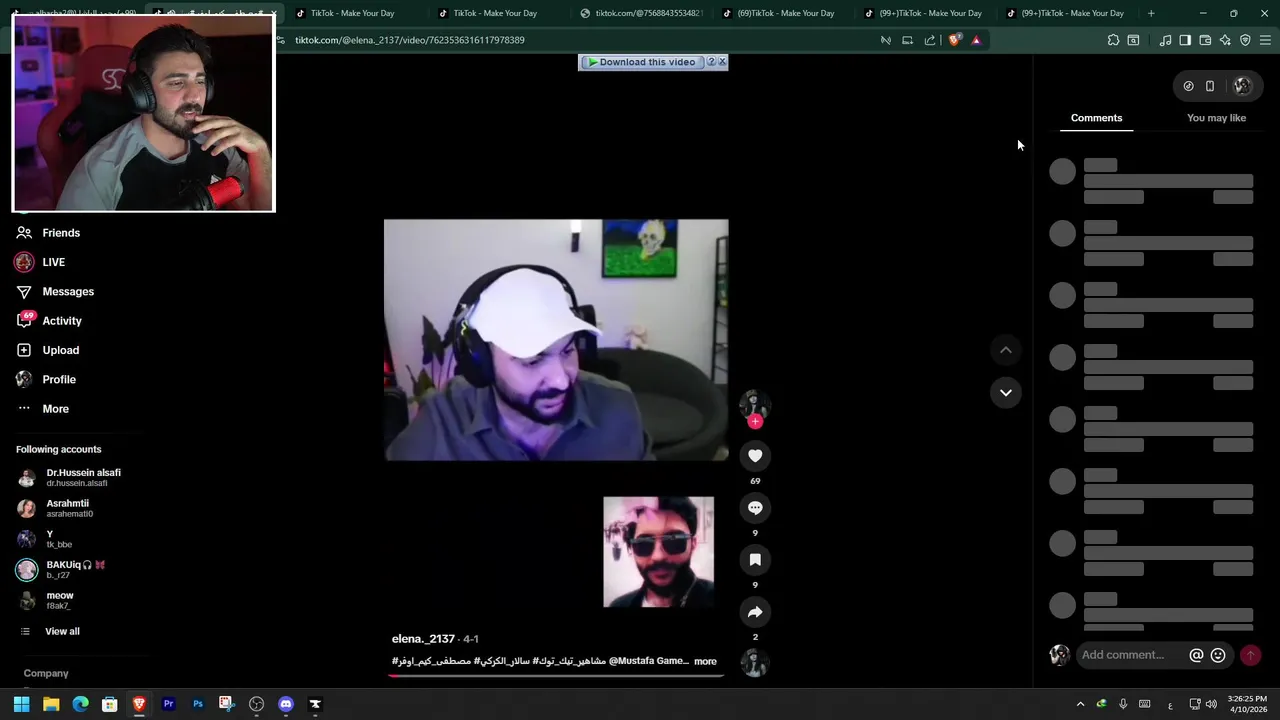This screenshot has height=720, width=1280.
Task: Open the Windows Start menu
Action: (x=21, y=704)
